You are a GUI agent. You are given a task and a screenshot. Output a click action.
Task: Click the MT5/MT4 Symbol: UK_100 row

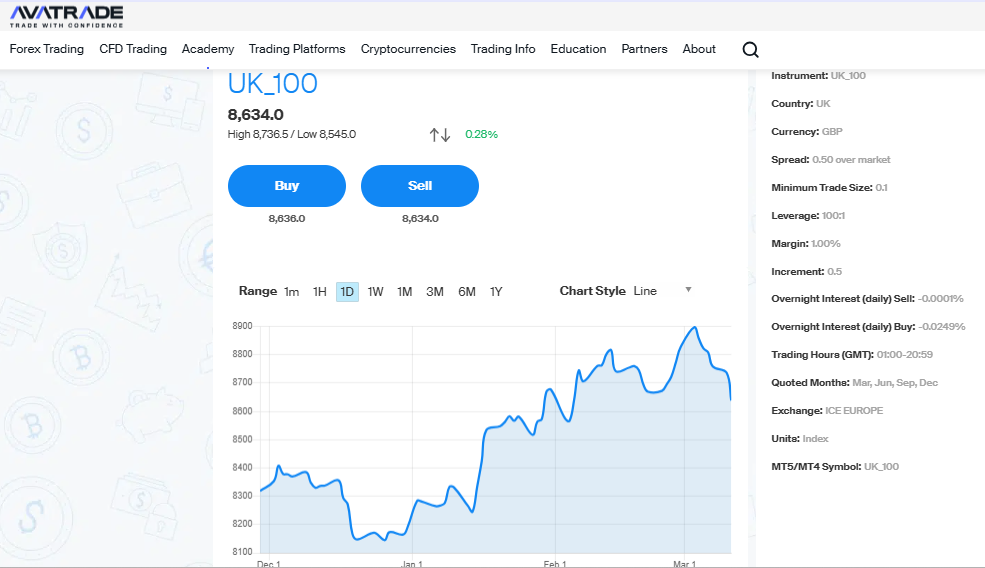click(x=835, y=467)
